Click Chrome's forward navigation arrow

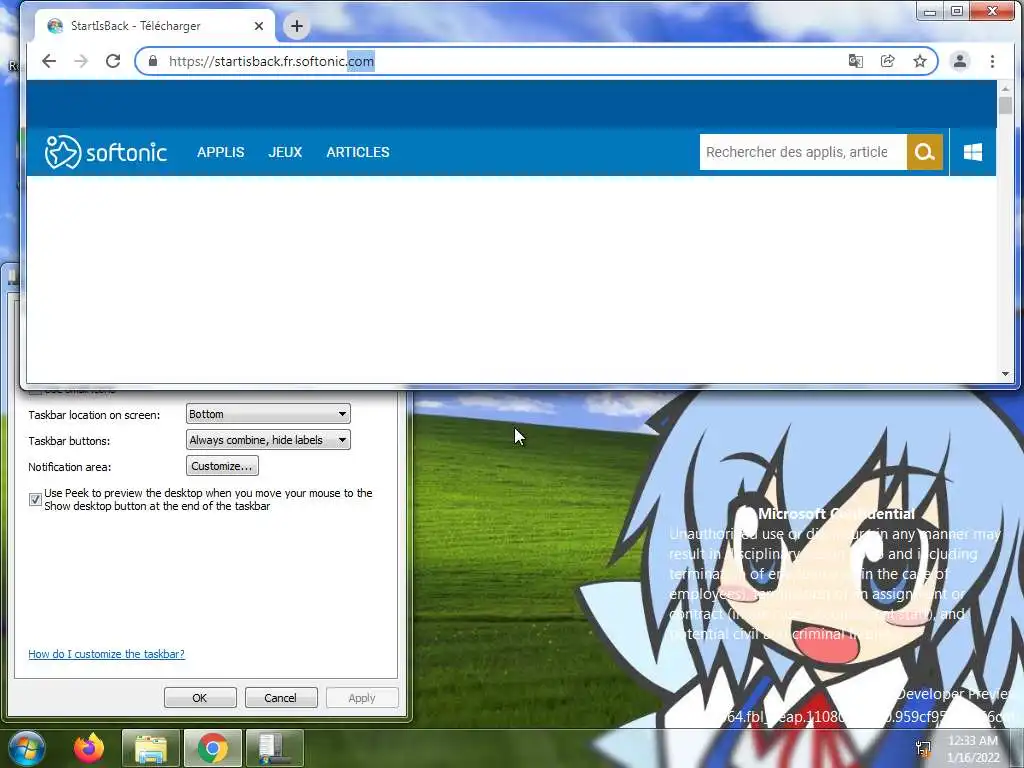click(81, 61)
